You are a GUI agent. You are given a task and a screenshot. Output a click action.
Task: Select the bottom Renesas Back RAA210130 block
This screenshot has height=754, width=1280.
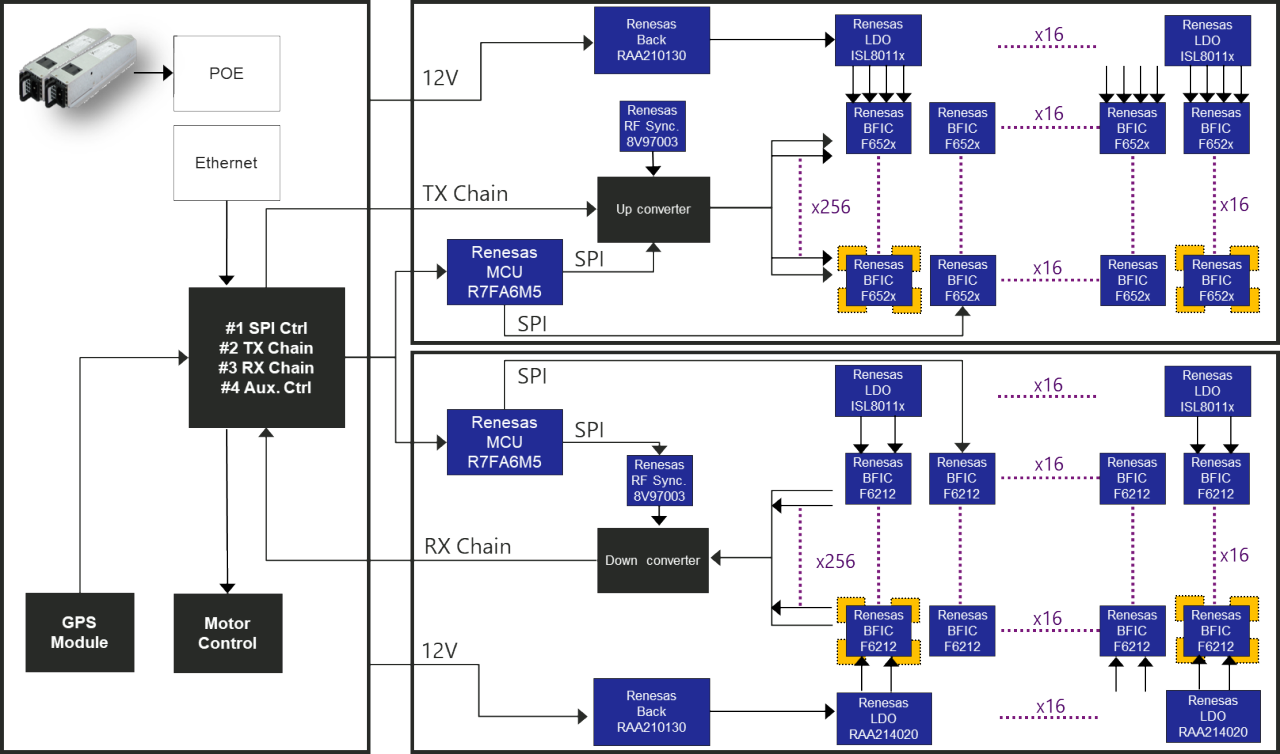click(x=651, y=711)
